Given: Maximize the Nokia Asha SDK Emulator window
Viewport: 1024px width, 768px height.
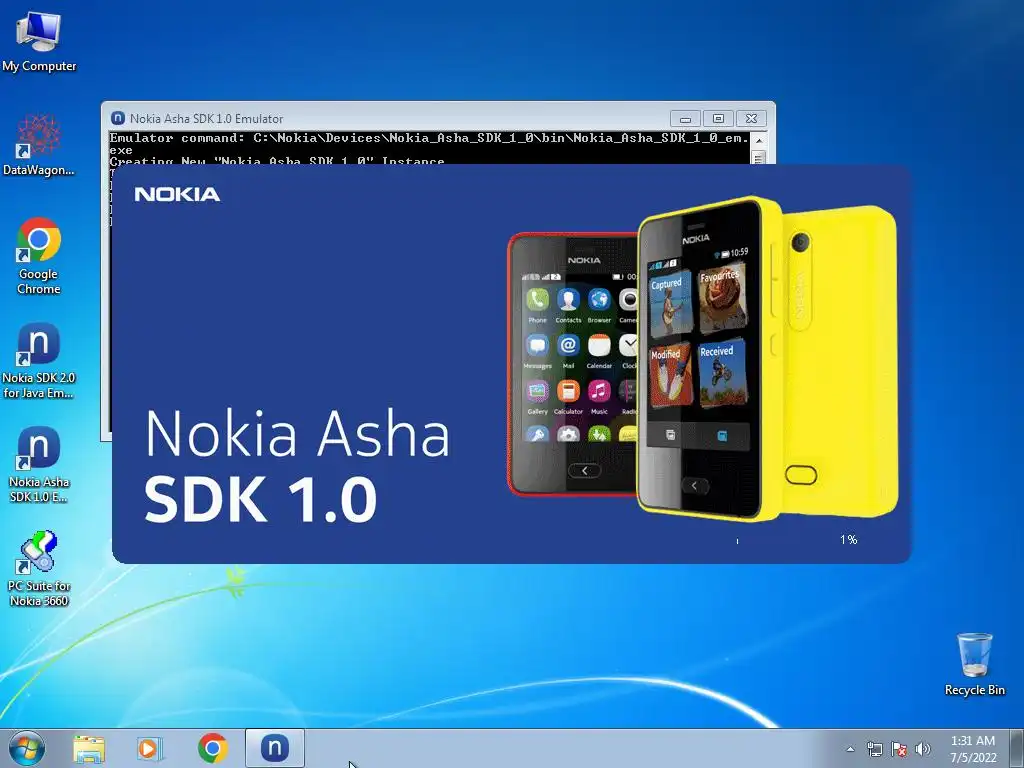Looking at the screenshot, I should (x=718, y=119).
